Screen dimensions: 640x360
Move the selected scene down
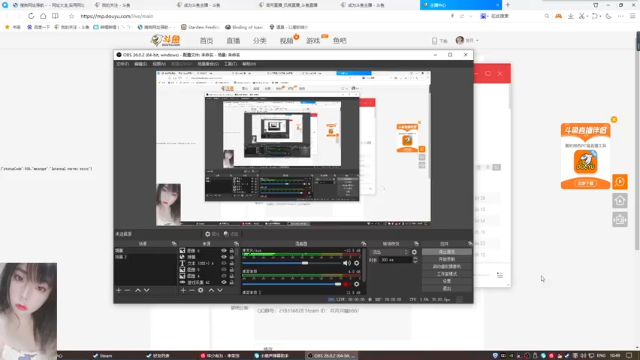click(x=147, y=290)
